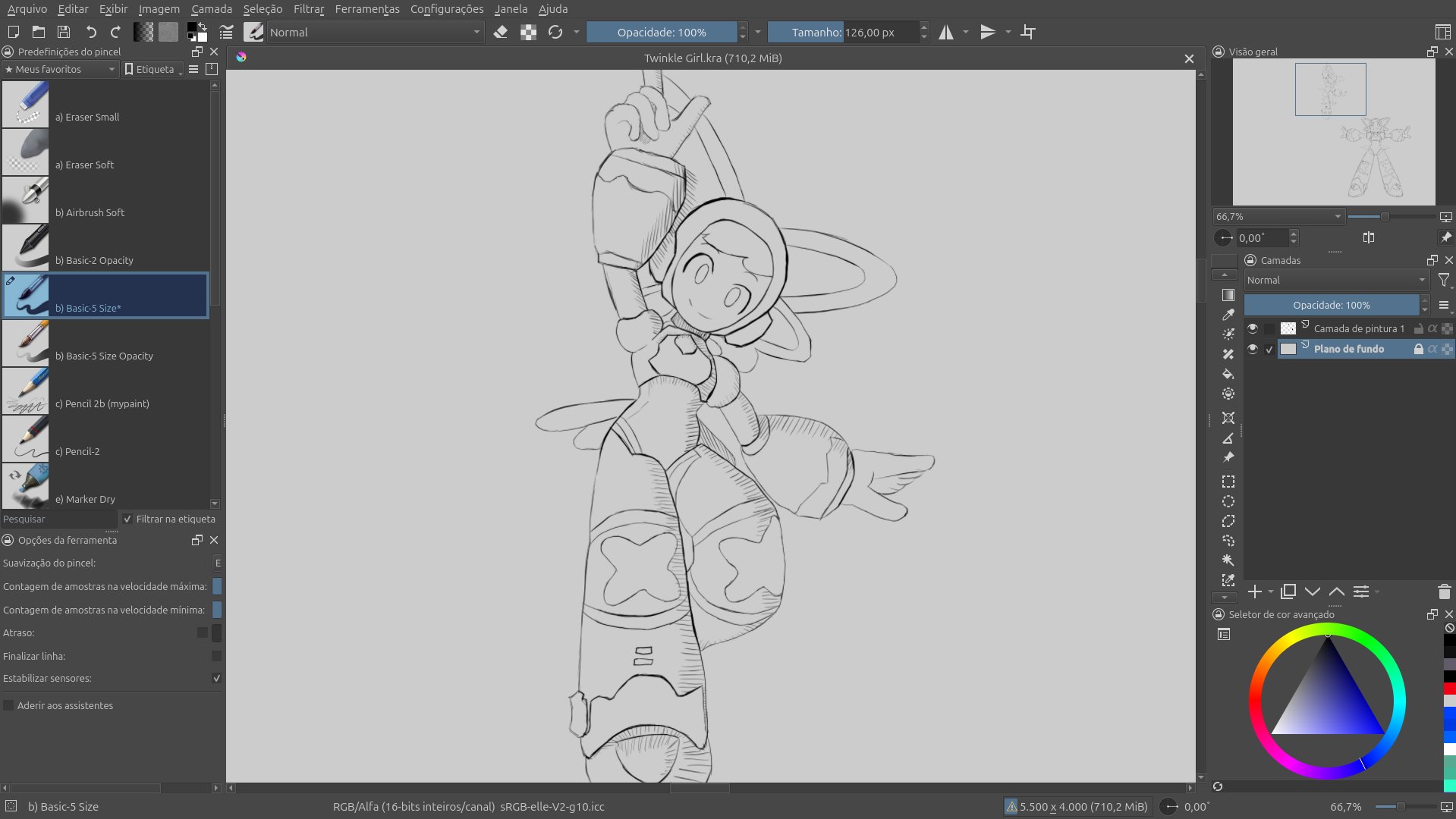Create a new document
Viewport: 1456px width, 819px height.
(x=13, y=32)
